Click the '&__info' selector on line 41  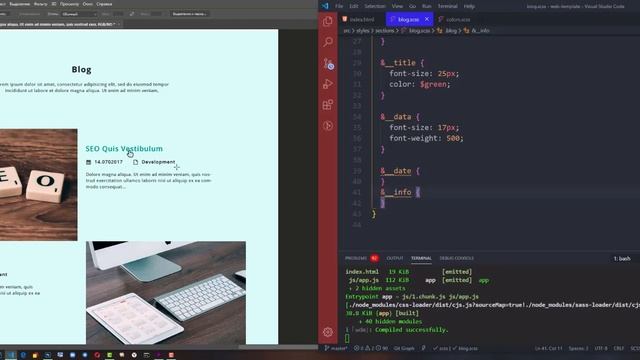(396, 192)
